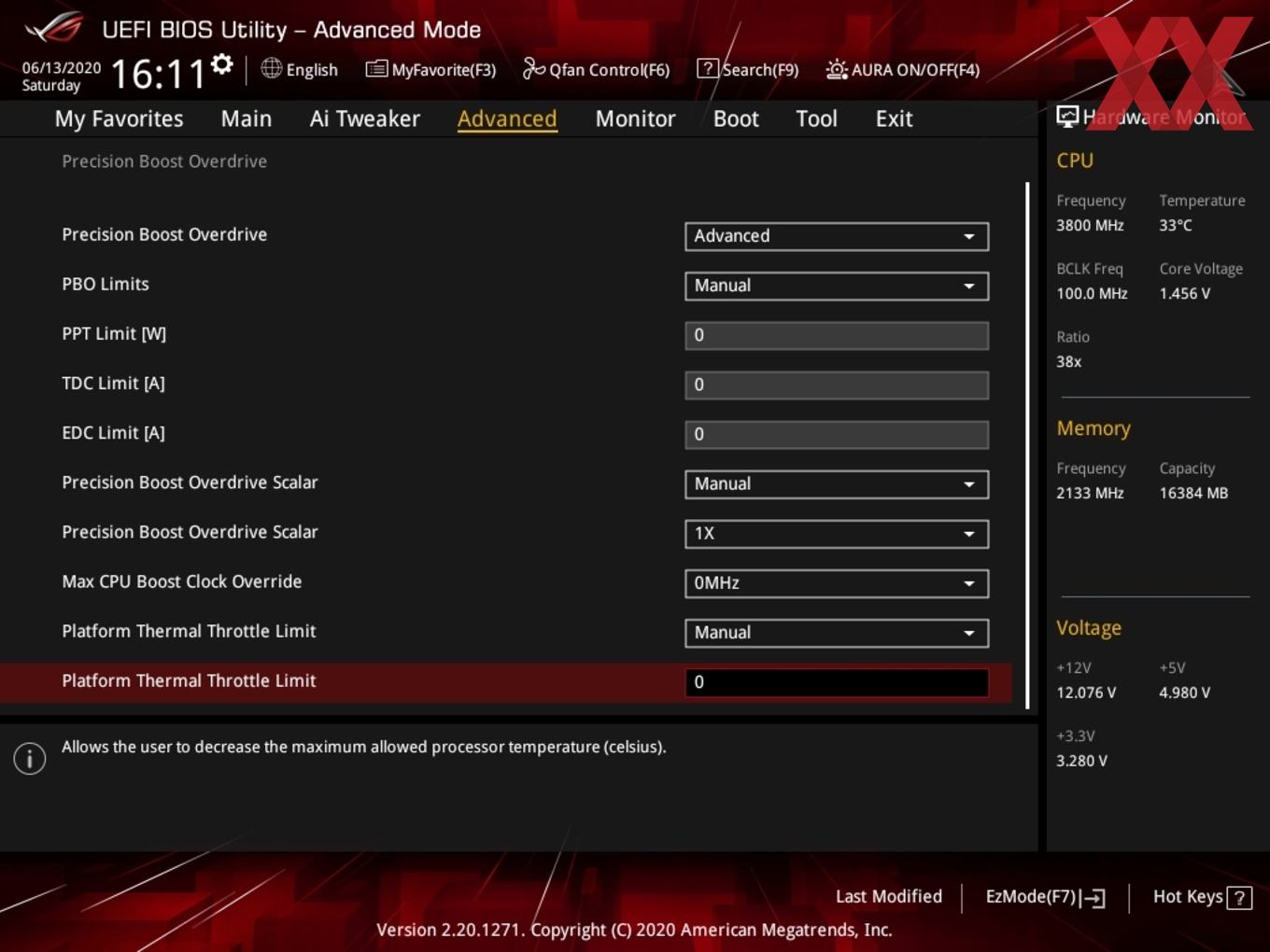
Task: Switch to Tool tab
Action: (x=816, y=119)
